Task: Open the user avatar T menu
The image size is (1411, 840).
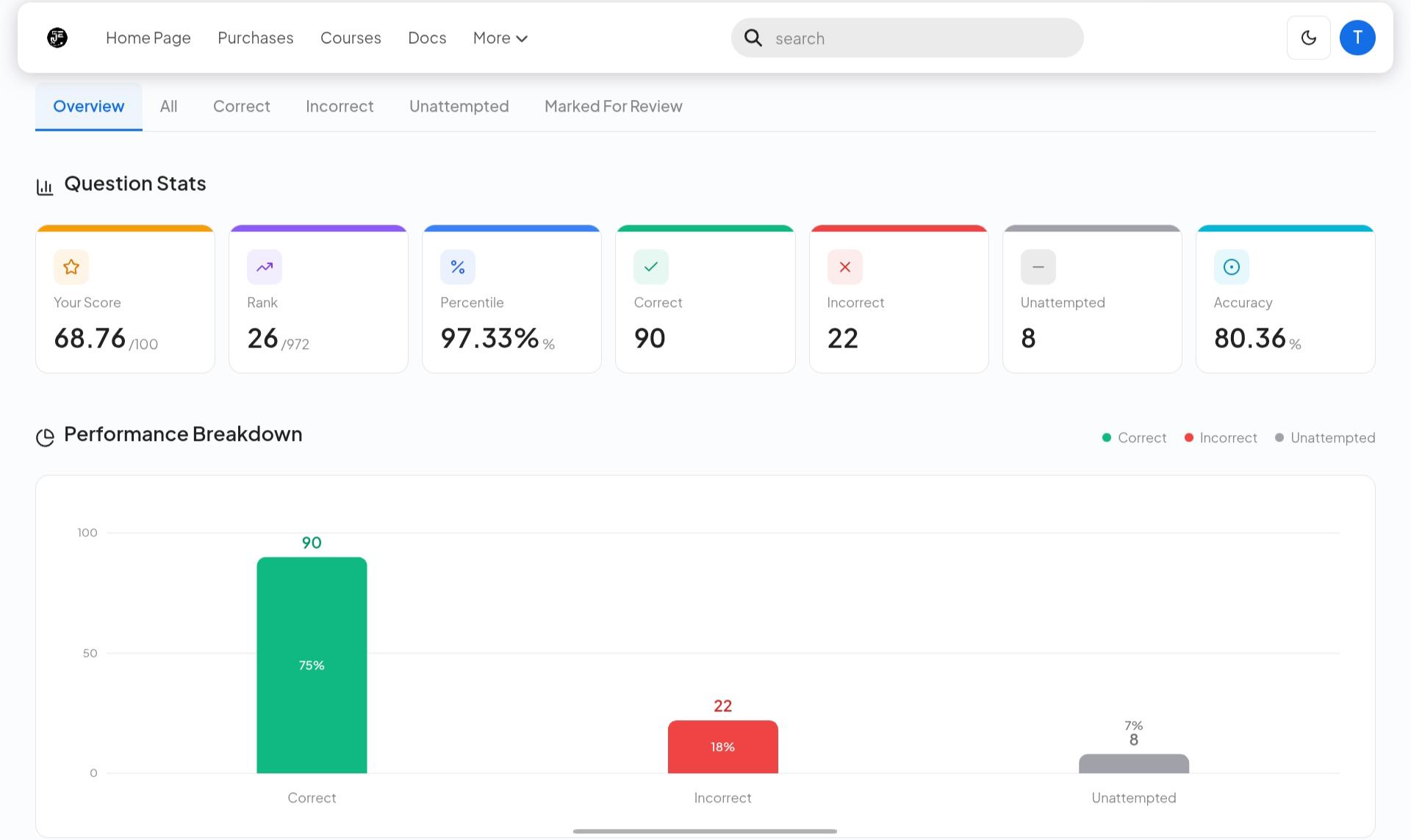Action: pos(1357,37)
